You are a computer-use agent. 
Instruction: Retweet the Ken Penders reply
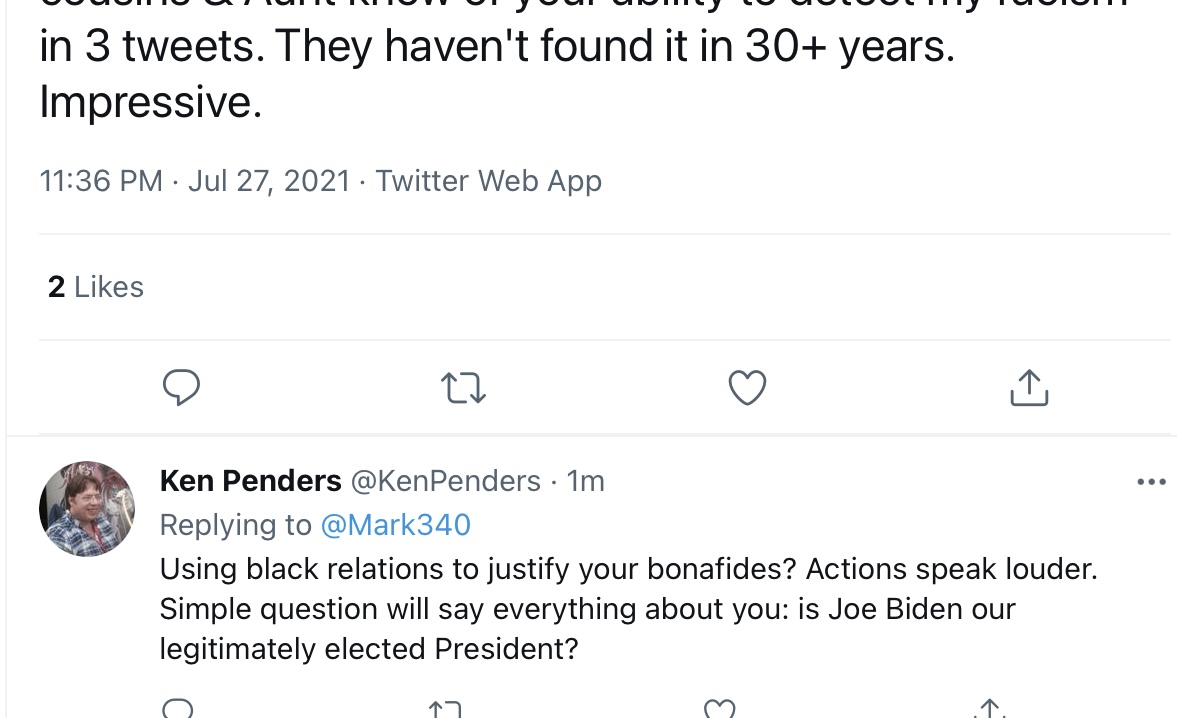[444, 709]
